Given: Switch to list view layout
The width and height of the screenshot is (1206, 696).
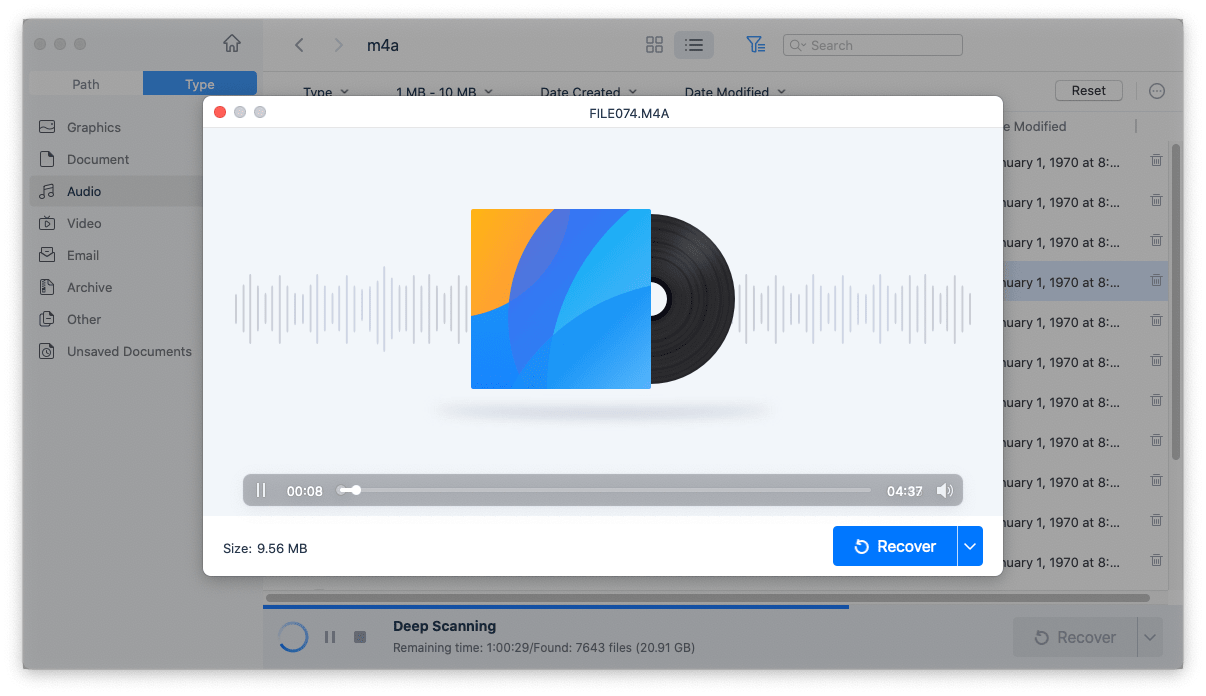Looking at the screenshot, I should pos(693,45).
